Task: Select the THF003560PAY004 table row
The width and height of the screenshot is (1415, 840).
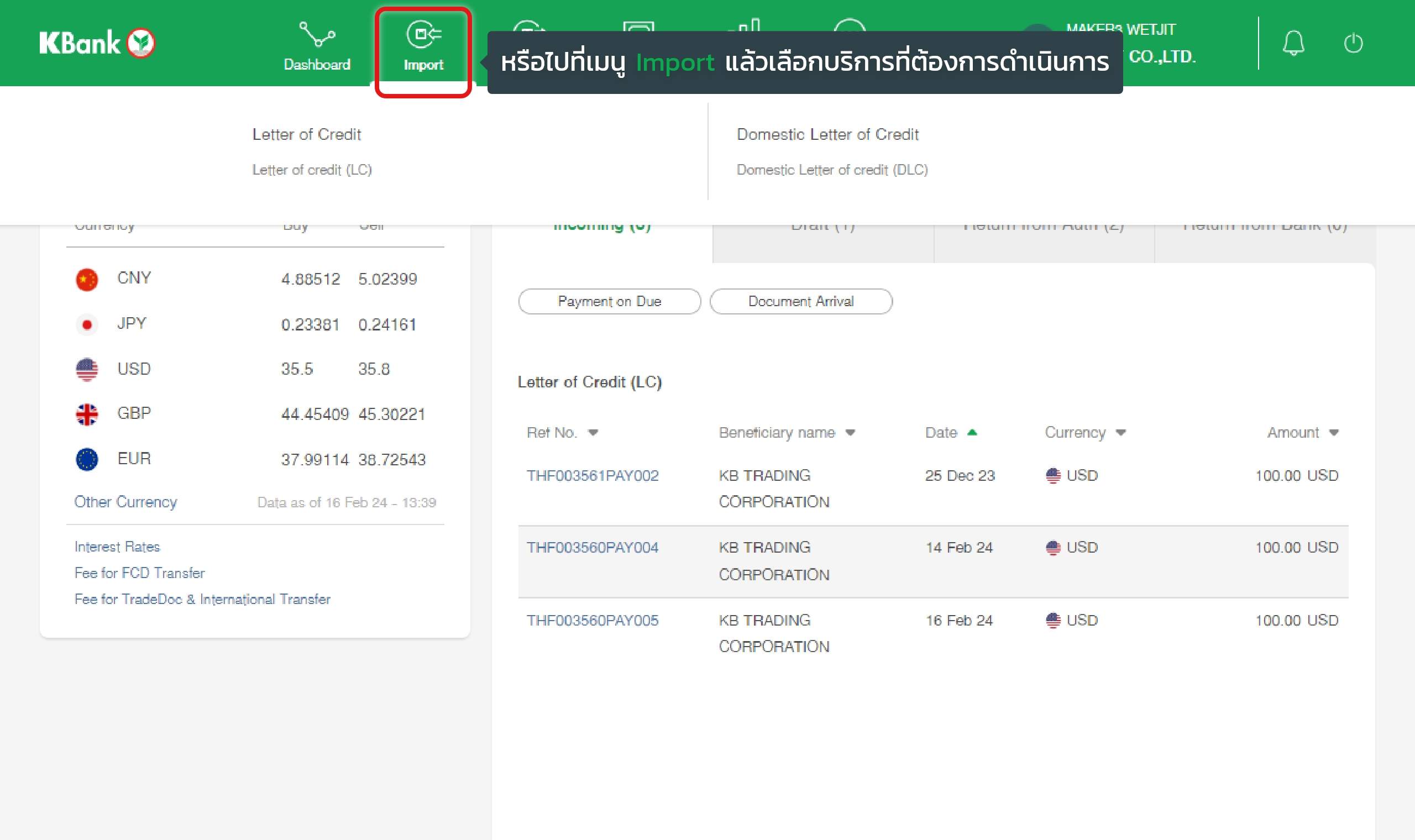Action: pos(932,561)
